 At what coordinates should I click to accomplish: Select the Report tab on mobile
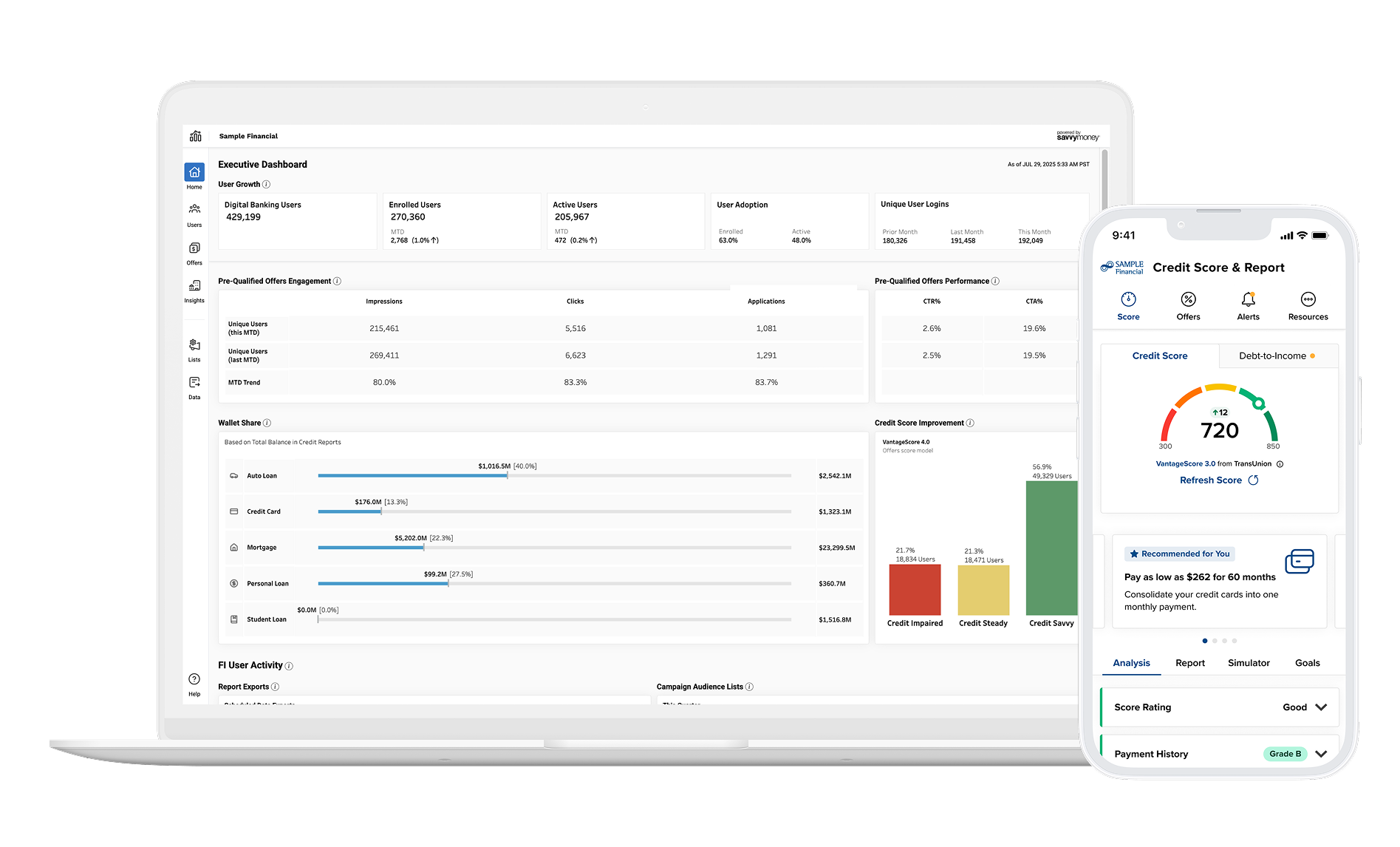(x=1190, y=663)
